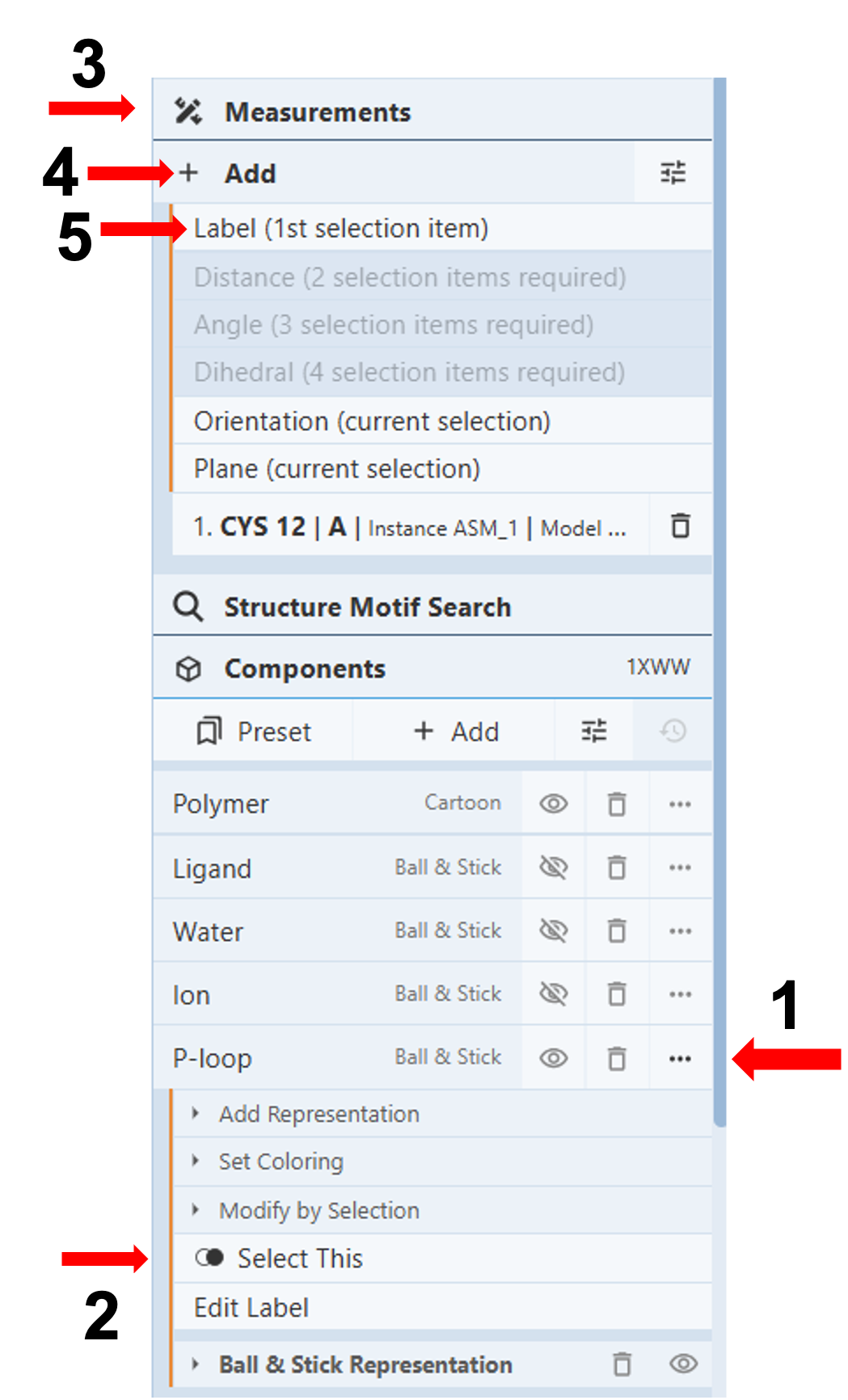Remove the Water component
Viewport: 848px width, 1400px height.
(x=617, y=931)
